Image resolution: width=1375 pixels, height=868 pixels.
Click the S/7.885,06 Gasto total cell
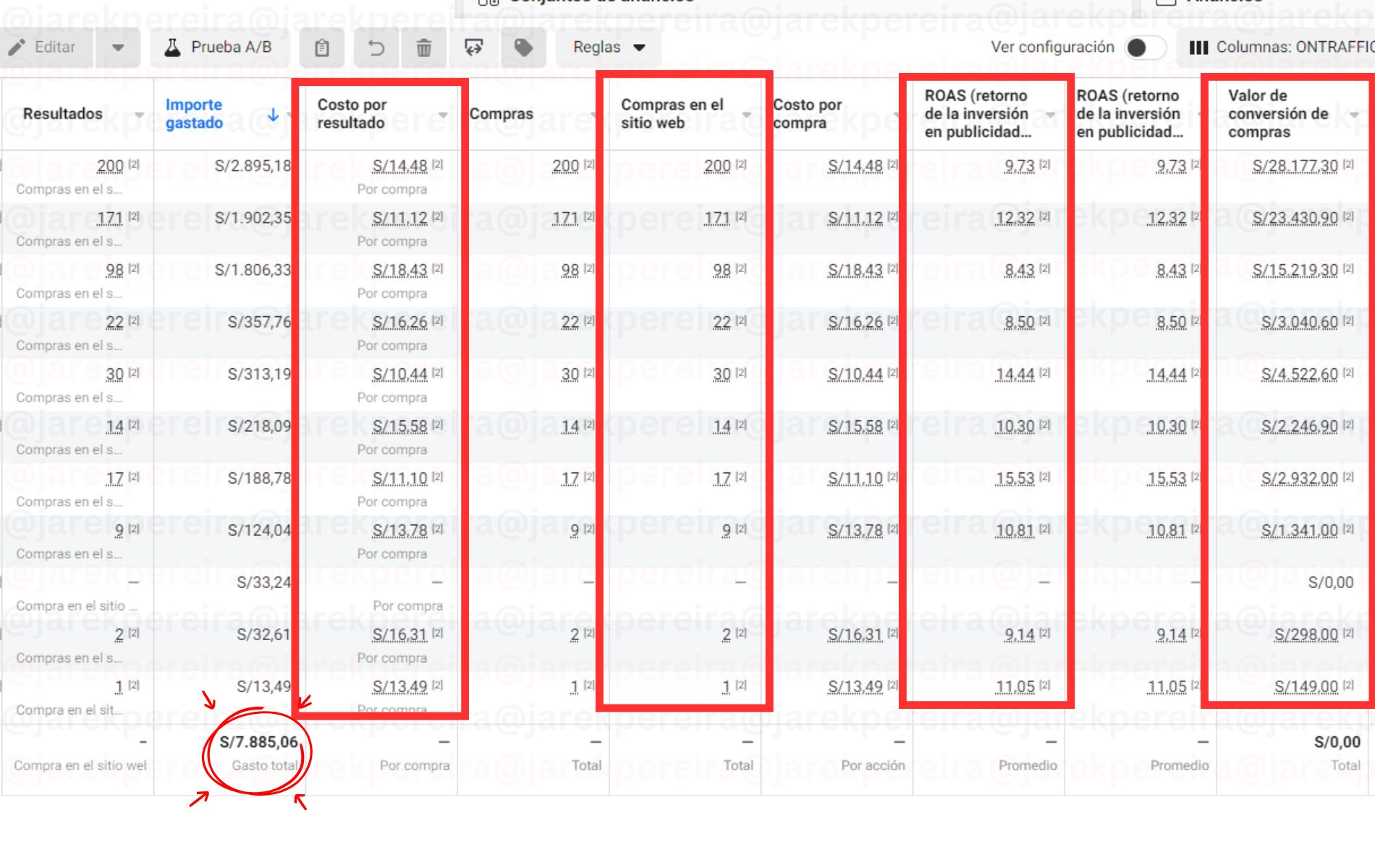[258, 743]
